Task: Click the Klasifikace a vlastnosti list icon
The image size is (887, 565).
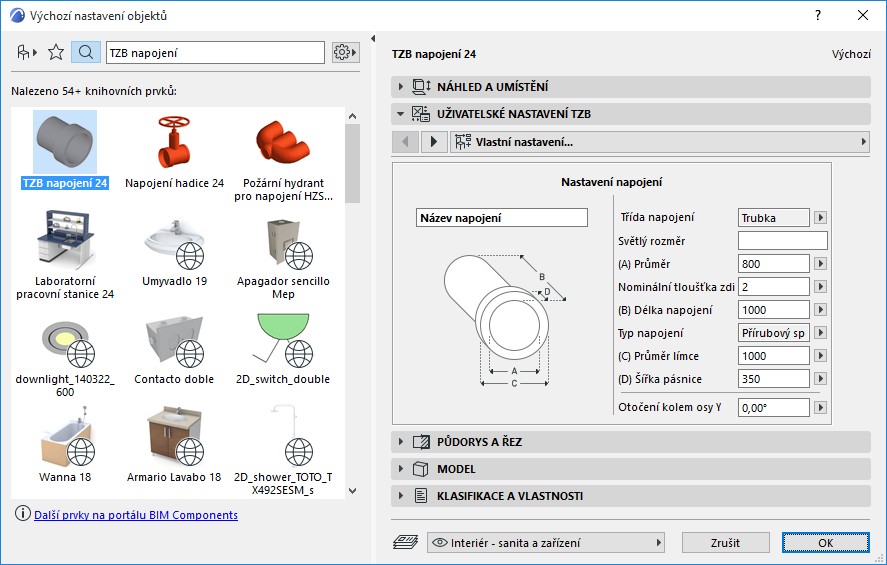Action: (x=421, y=496)
